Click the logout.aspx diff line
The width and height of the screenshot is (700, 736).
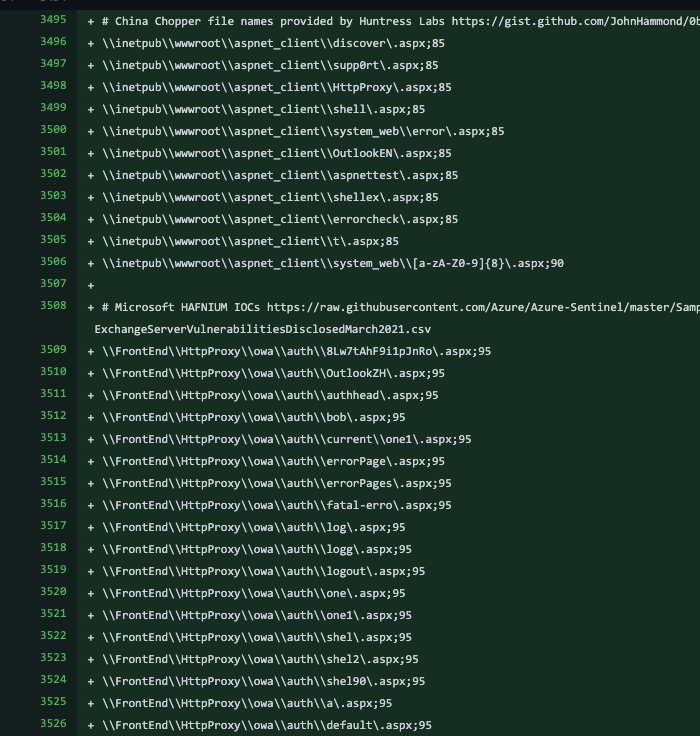263,570
